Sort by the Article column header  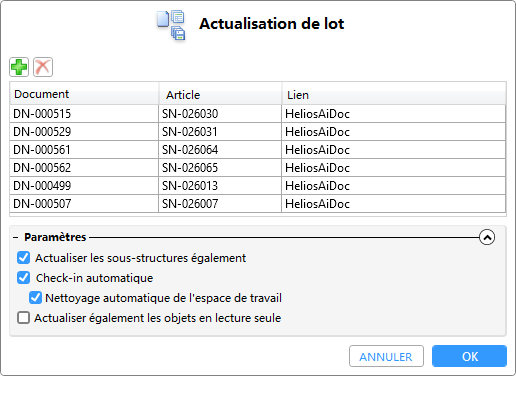(220, 94)
